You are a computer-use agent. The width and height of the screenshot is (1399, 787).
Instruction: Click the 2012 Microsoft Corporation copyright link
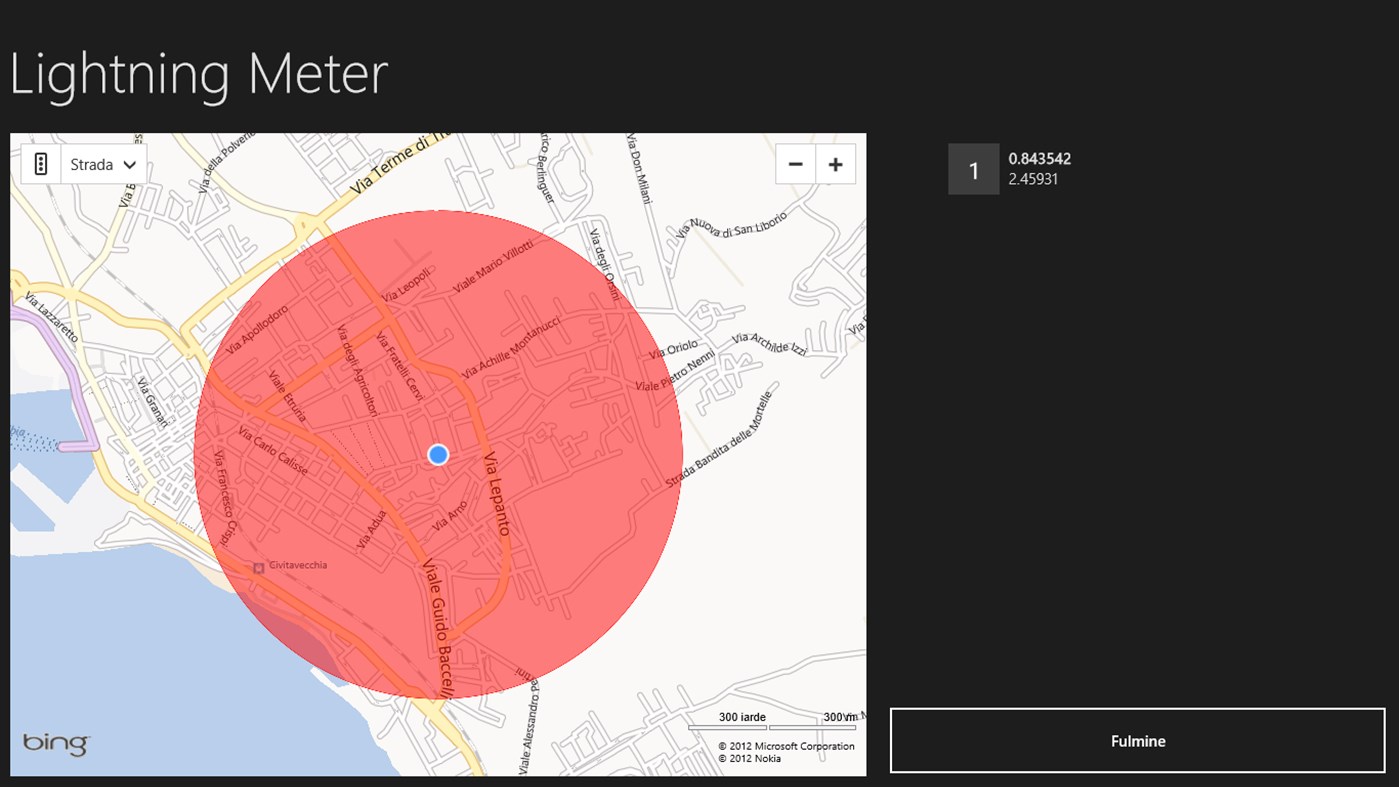pyautogui.click(x=785, y=746)
